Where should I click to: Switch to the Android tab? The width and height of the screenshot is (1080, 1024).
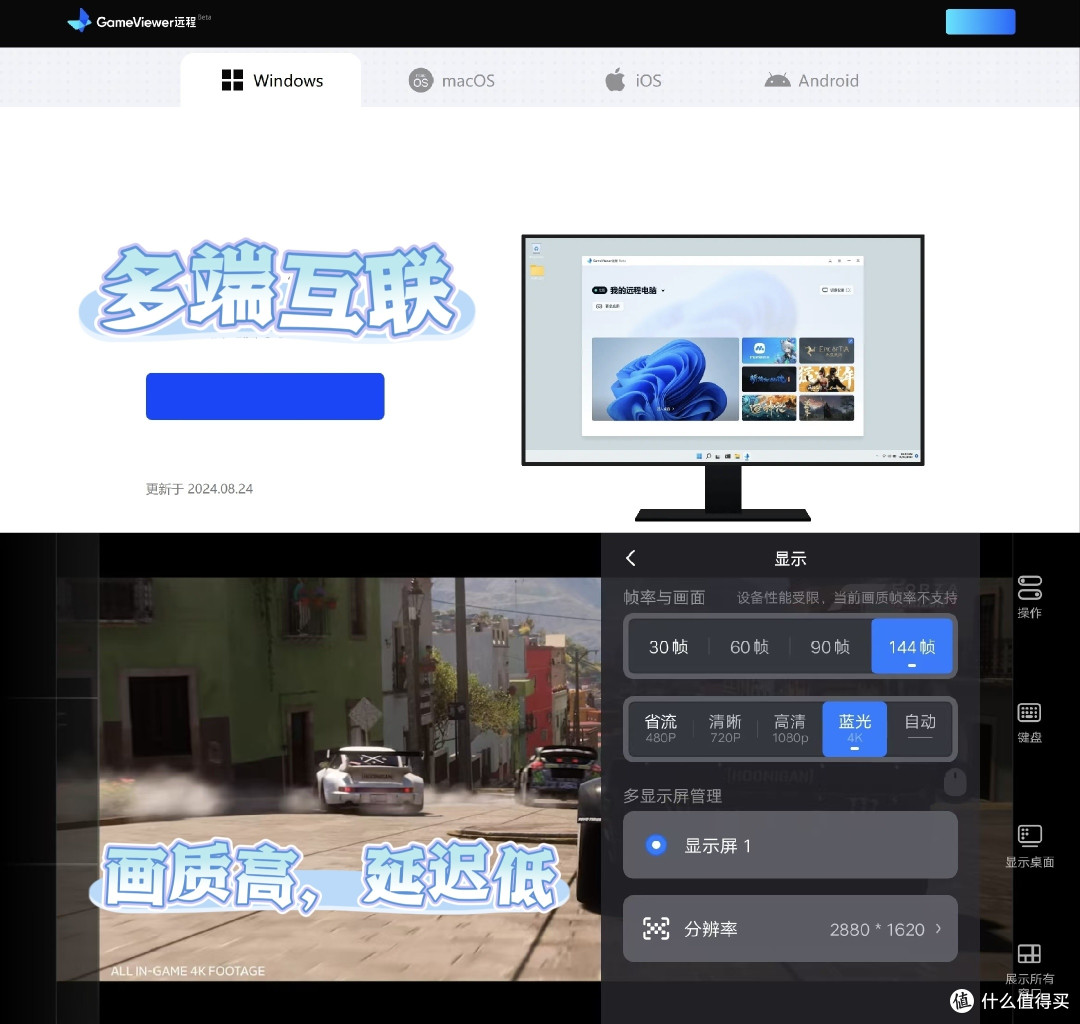[x=812, y=80]
